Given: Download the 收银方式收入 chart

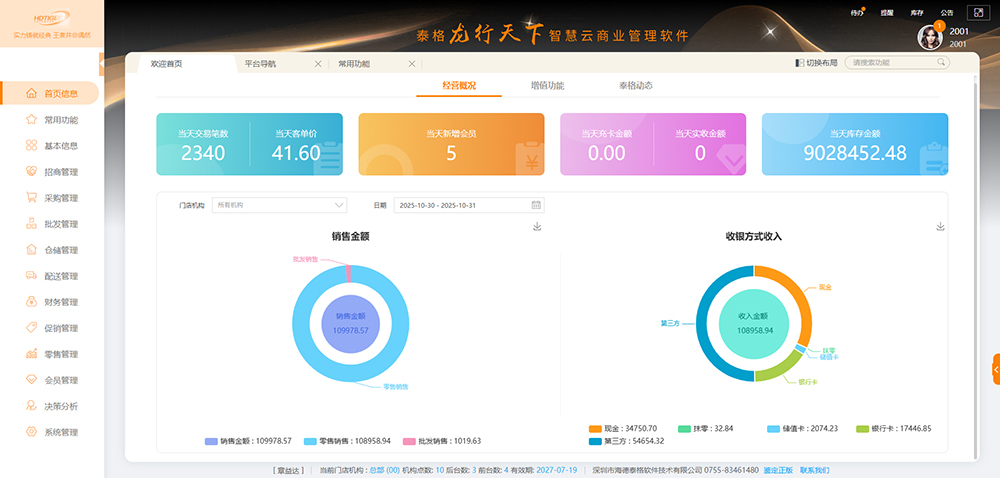Looking at the screenshot, I should pyautogui.click(x=940, y=227).
